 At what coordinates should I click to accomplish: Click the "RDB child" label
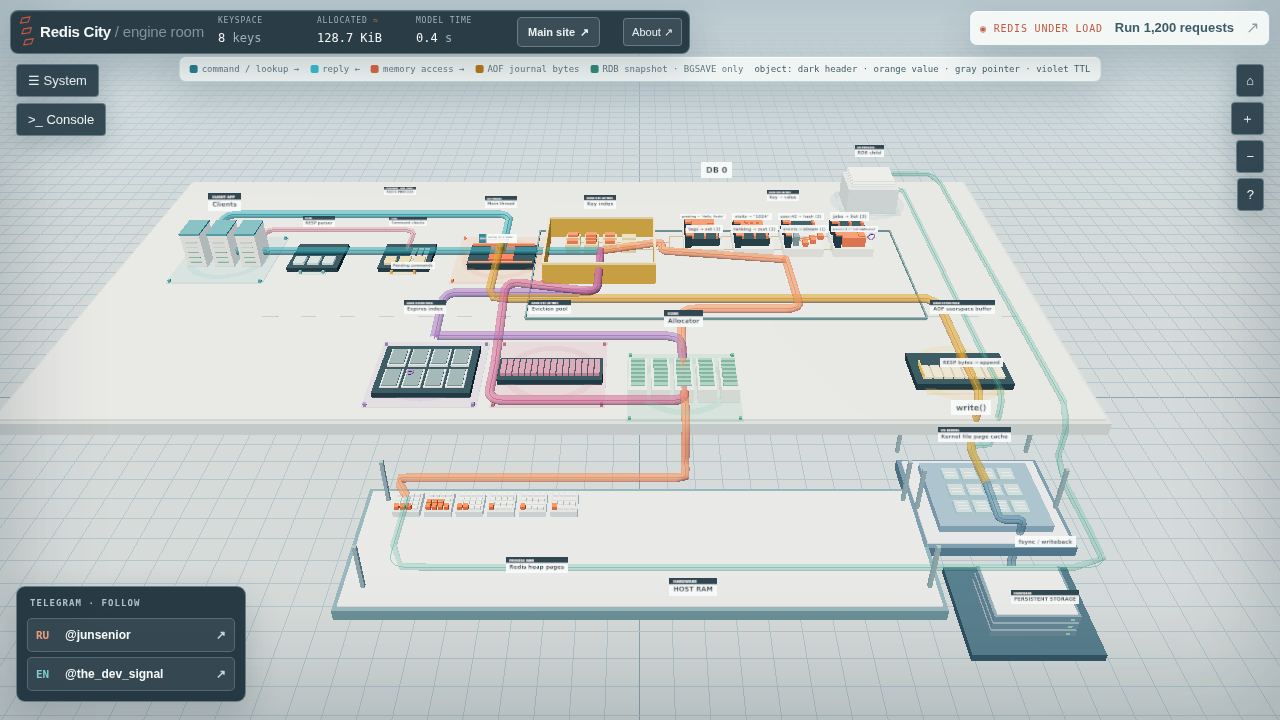click(869, 153)
